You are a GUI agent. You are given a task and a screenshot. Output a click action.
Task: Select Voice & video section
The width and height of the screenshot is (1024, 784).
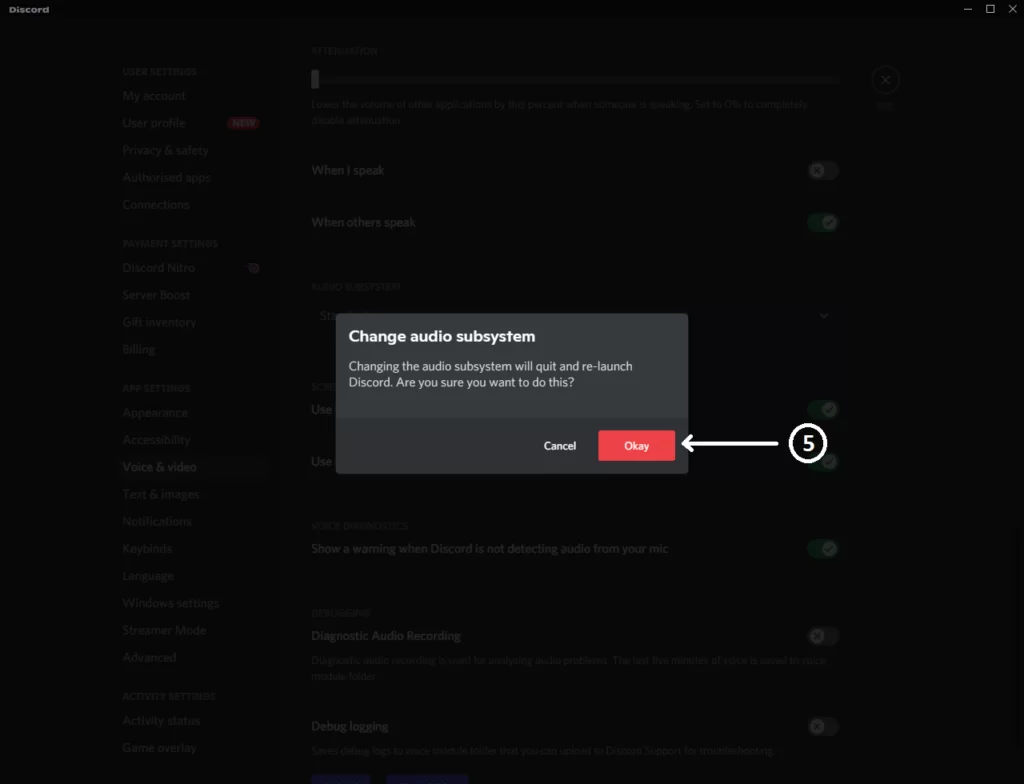click(159, 467)
